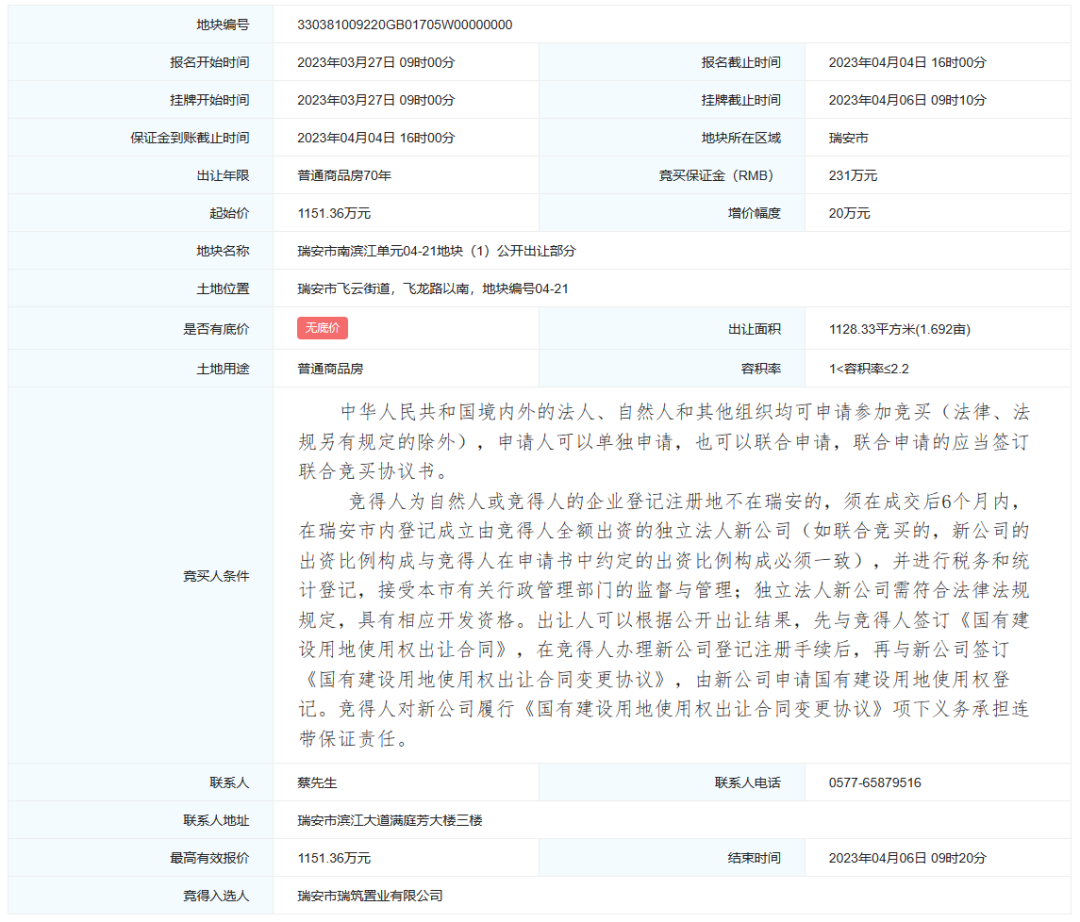Click the red 无底价 badge
This screenshot has width=1080, height=922.
coord(322,328)
